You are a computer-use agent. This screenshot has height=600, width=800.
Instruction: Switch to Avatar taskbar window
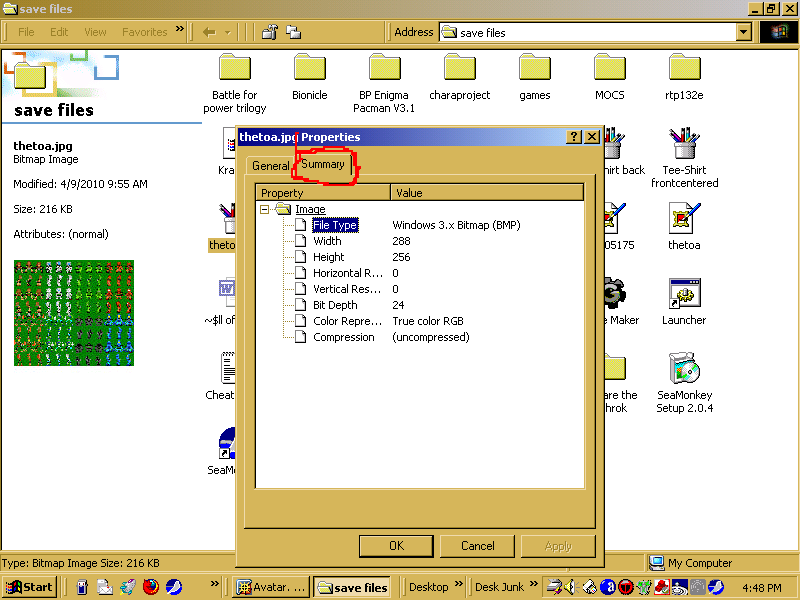click(x=272, y=587)
